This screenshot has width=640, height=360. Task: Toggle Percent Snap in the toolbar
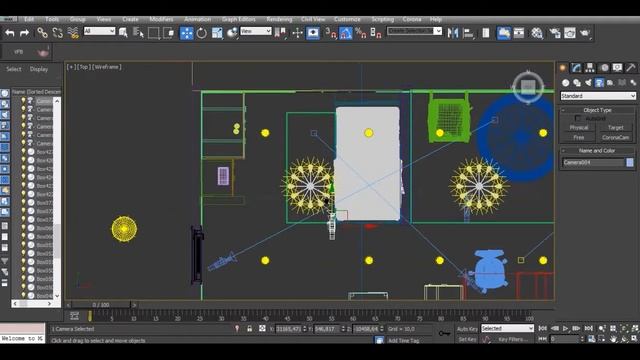point(360,33)
